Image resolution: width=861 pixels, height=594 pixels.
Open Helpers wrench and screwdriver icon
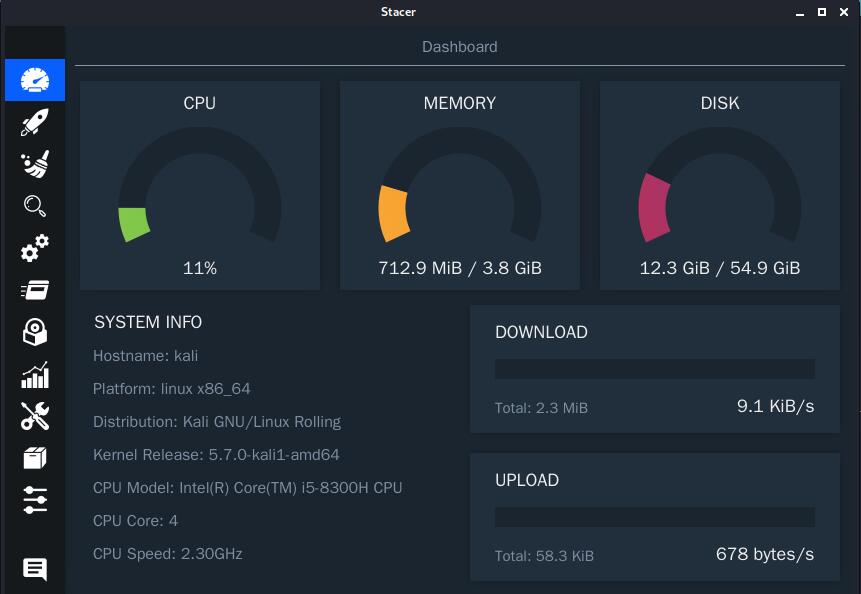(x=35, y=416)
